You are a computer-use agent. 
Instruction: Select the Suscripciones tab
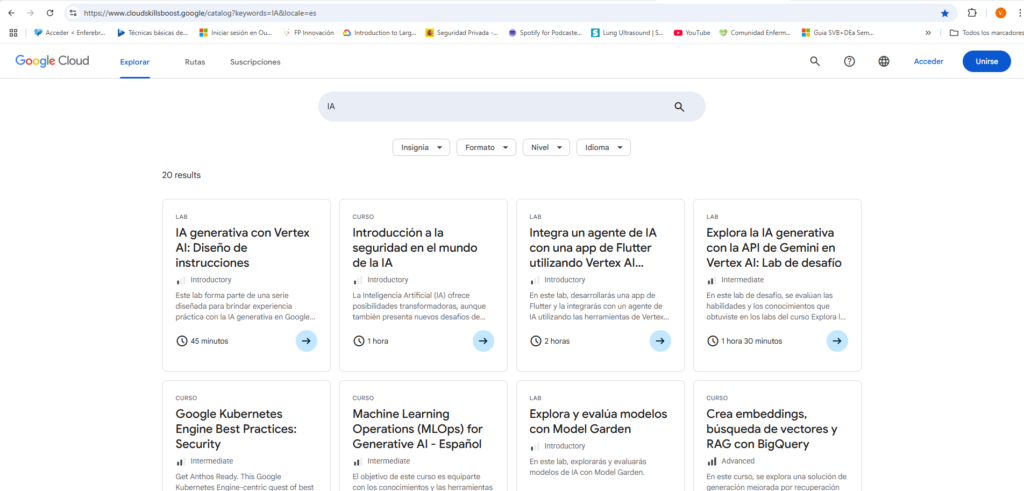coord(255,62)
